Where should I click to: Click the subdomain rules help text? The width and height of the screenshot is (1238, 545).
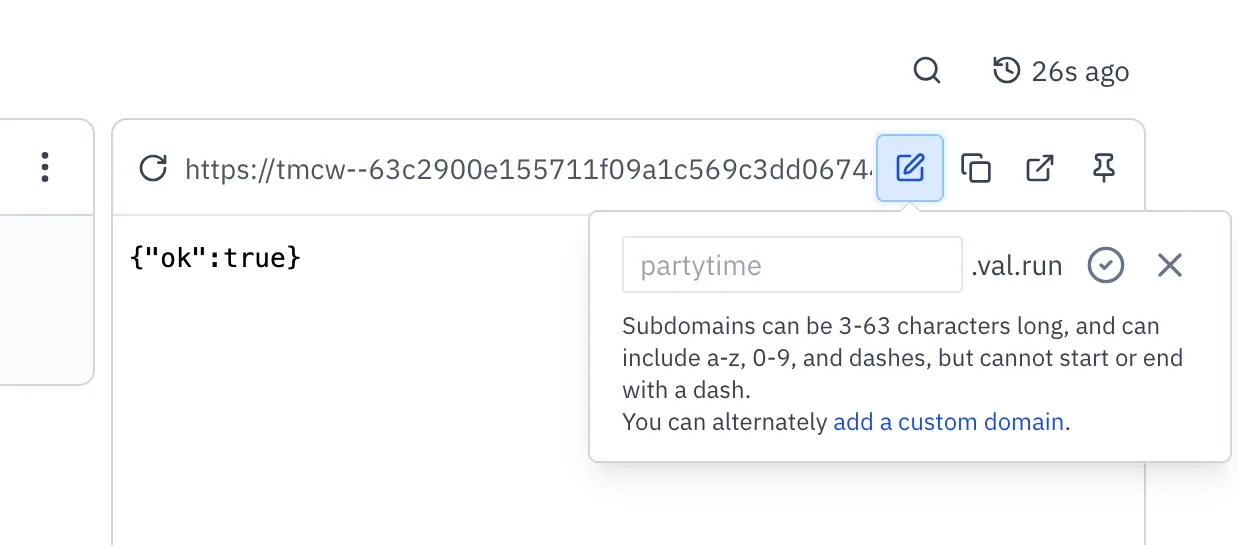902,357
